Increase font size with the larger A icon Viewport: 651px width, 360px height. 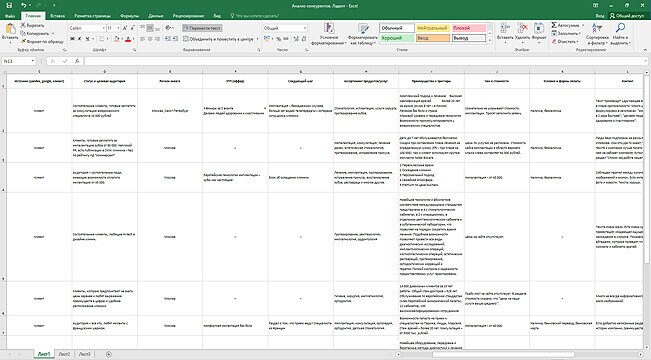coord(125,28)
